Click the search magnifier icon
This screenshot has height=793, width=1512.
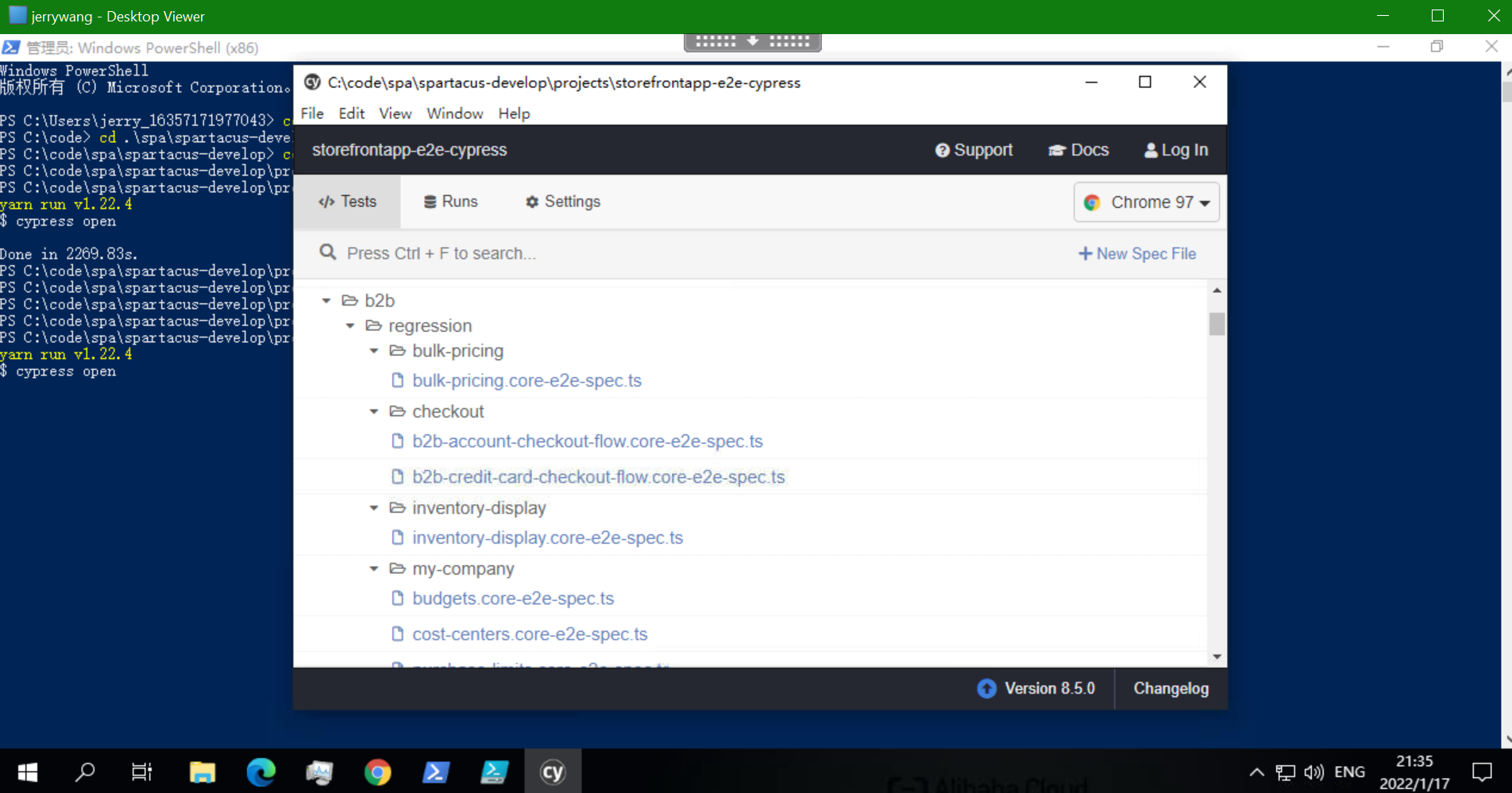(x=328, y=252)
